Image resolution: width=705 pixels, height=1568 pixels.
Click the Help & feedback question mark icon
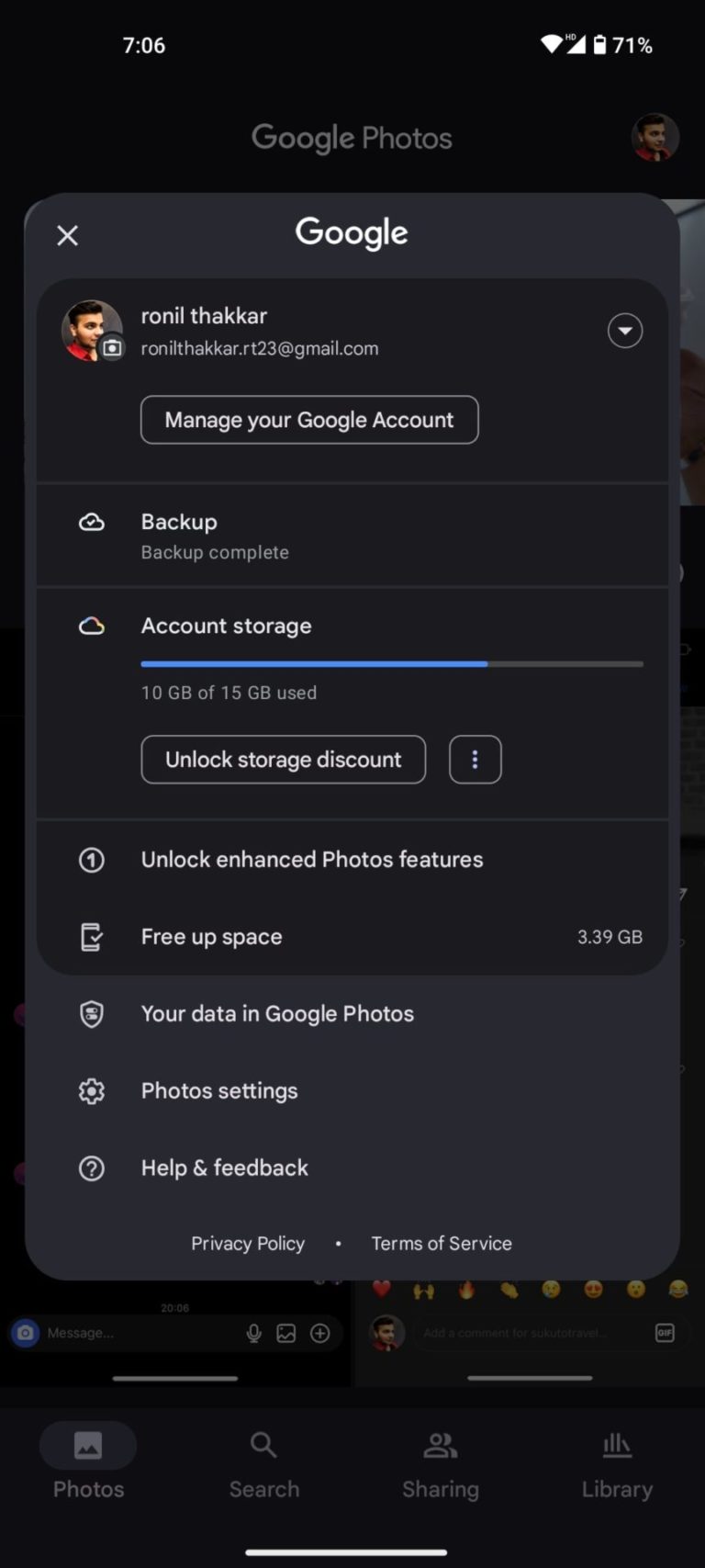click(x=92, y=1168)
